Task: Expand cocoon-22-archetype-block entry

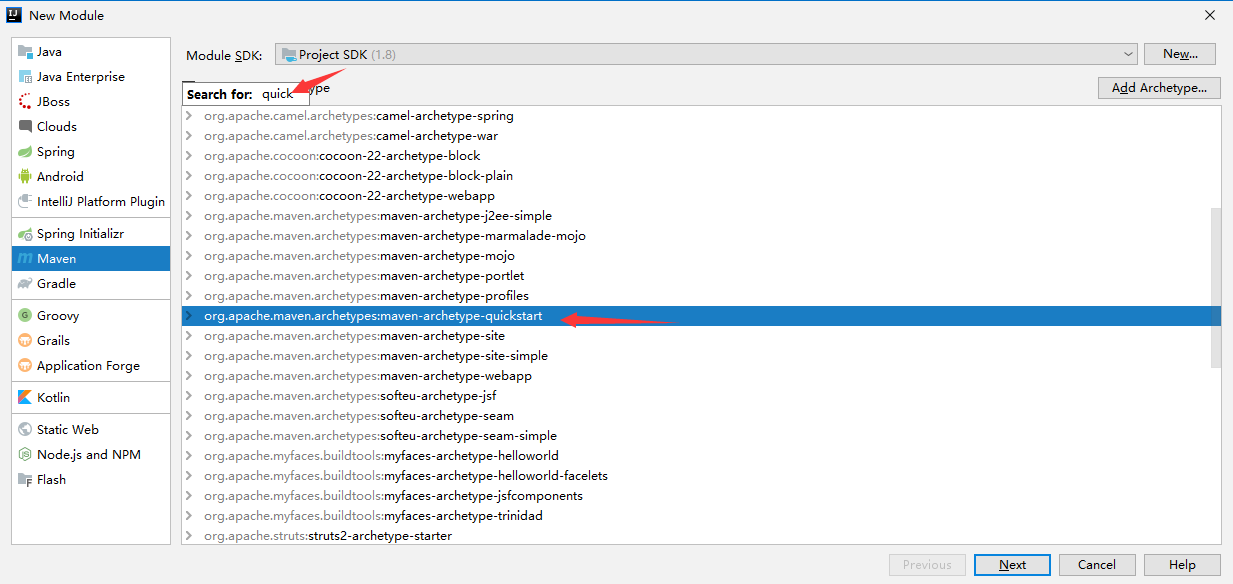Action: [x=190, y=156]
